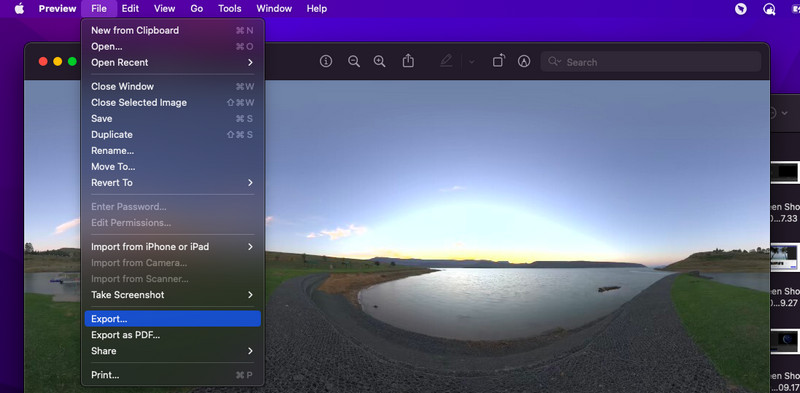The width and height of the screenshot is (800, 393).
Task: Open the Share icon in the toolbar
Action: pos(408,61)
